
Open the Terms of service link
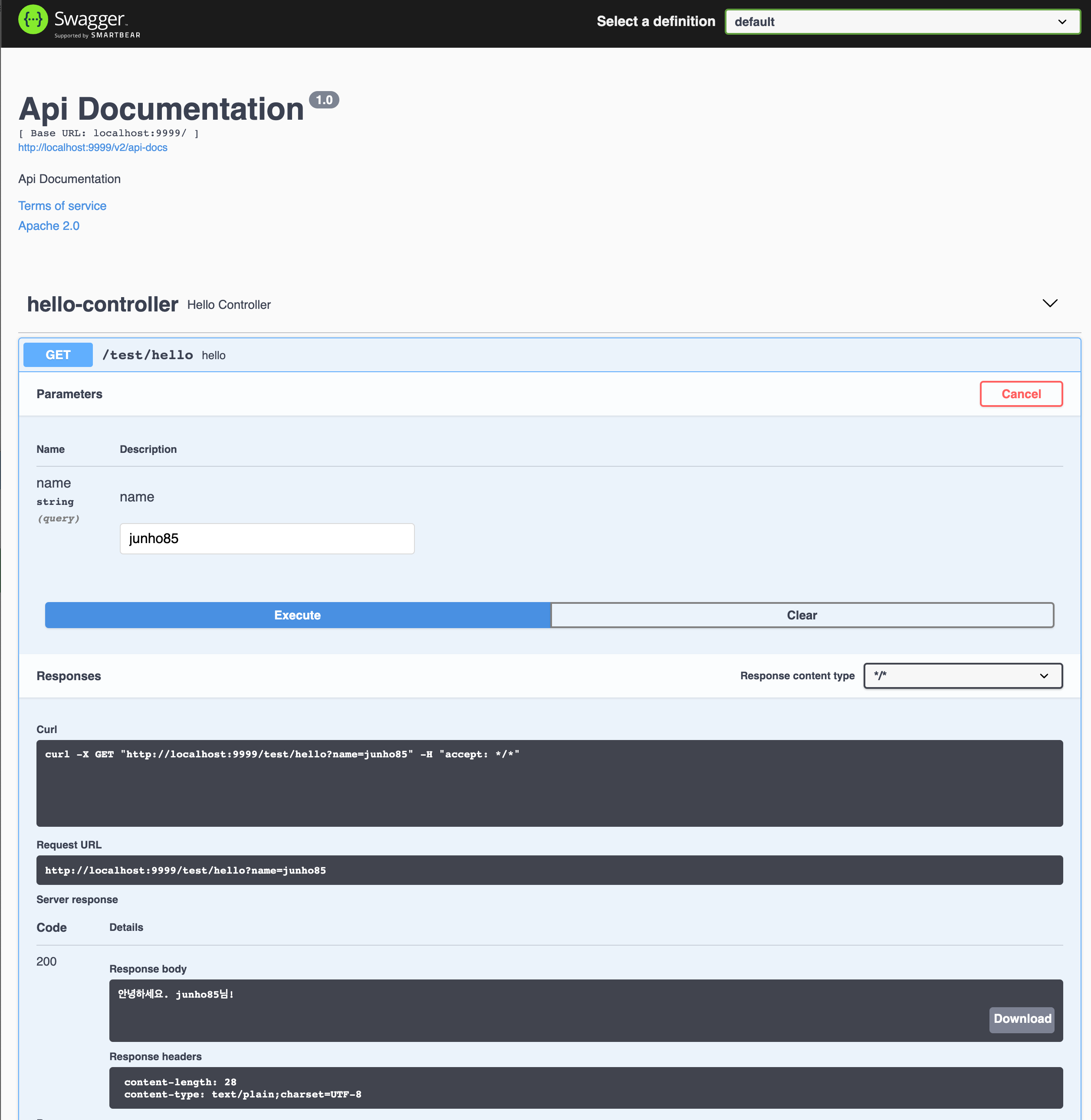pos(62,206)
